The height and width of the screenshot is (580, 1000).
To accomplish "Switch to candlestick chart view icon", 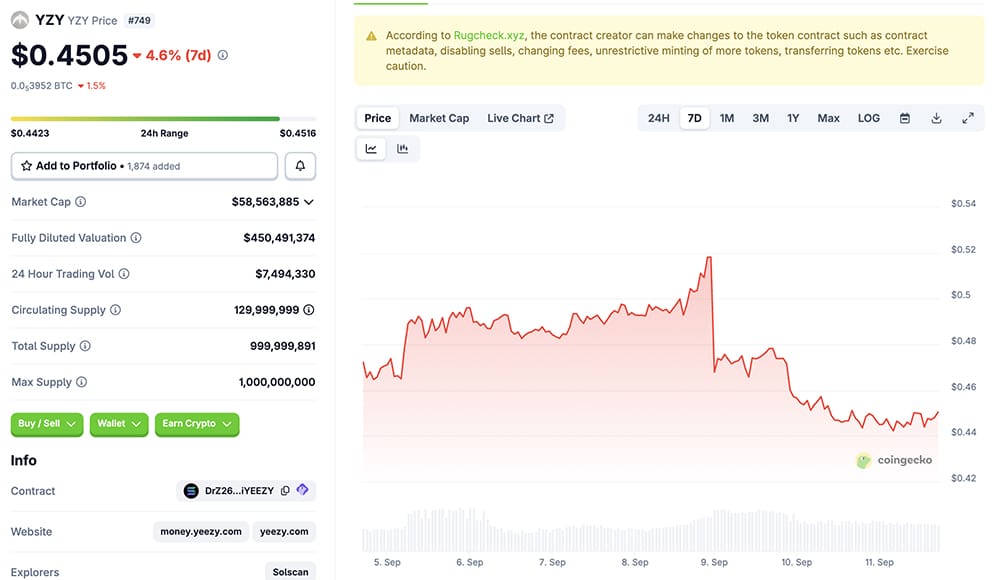I will coord(402,149).
